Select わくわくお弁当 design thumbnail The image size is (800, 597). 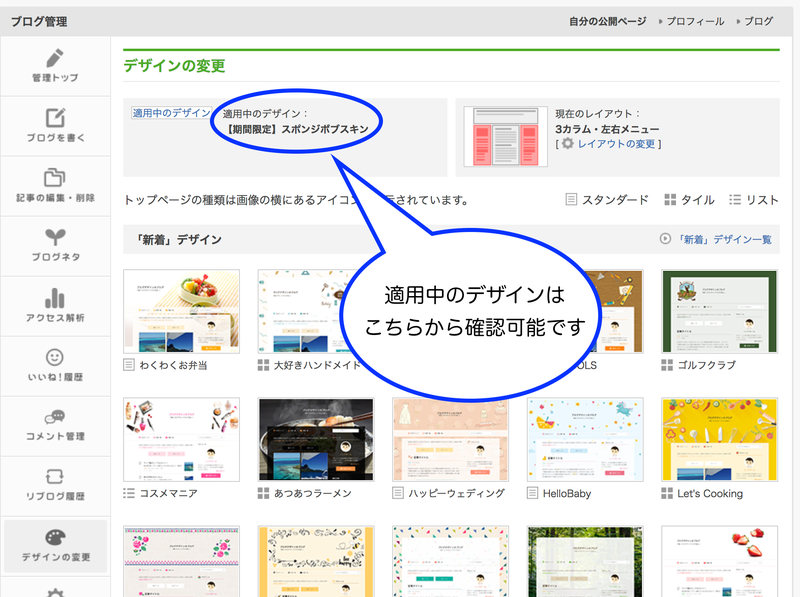coord(181,311)
